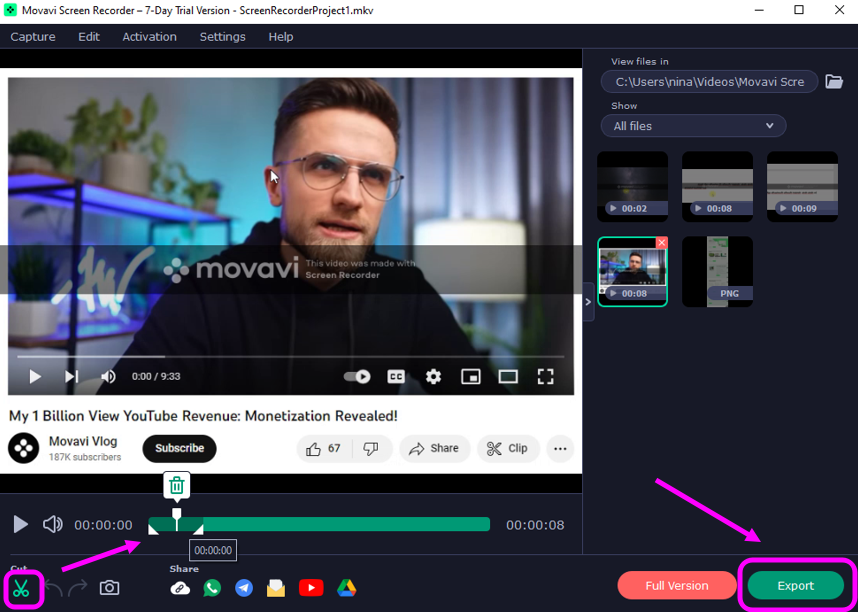Screen dimensions: 858x612
Task: Share recording via email envelope icon
Action: pyautogui.click(x=276, y=588)
